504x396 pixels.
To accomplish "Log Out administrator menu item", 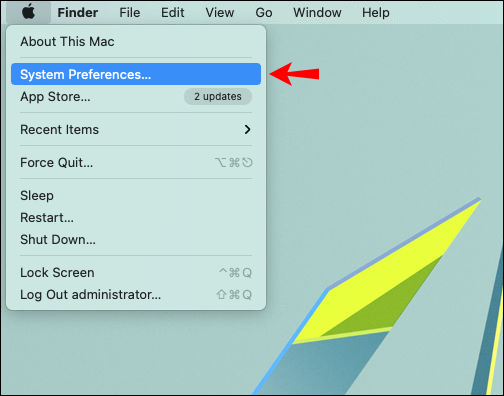I will coord(136,294).
